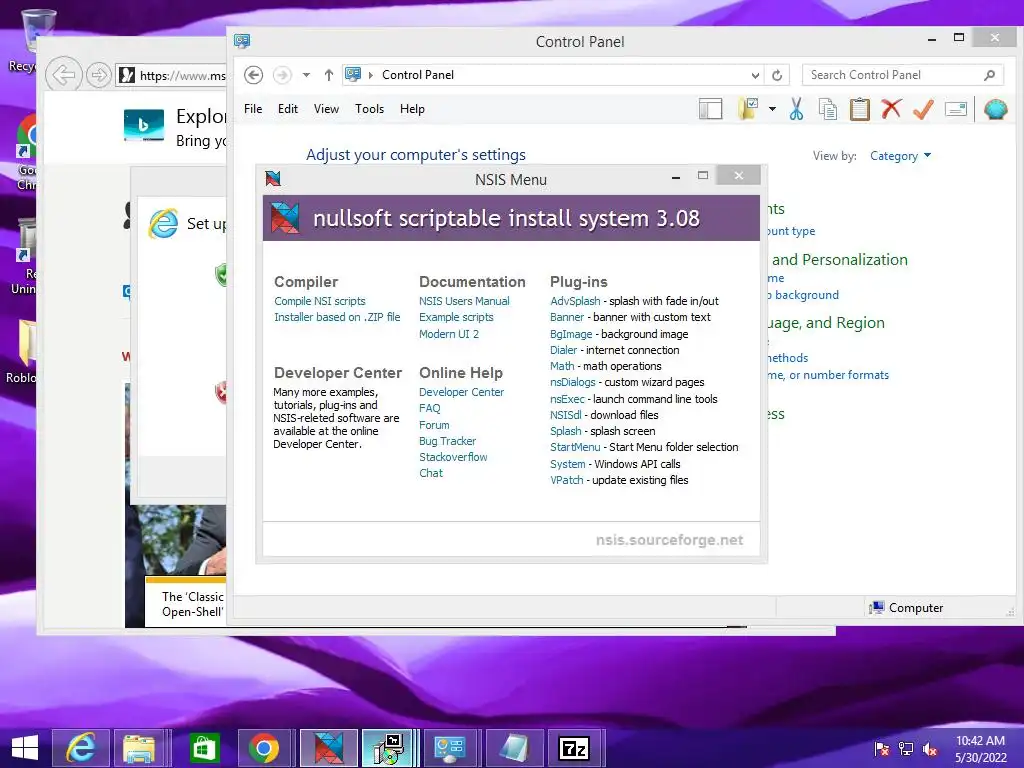This screenshot has width=1024, height=768.
Task: Click the folder options icon in Control Panel toolbar
Action: [x=748, y=109]
